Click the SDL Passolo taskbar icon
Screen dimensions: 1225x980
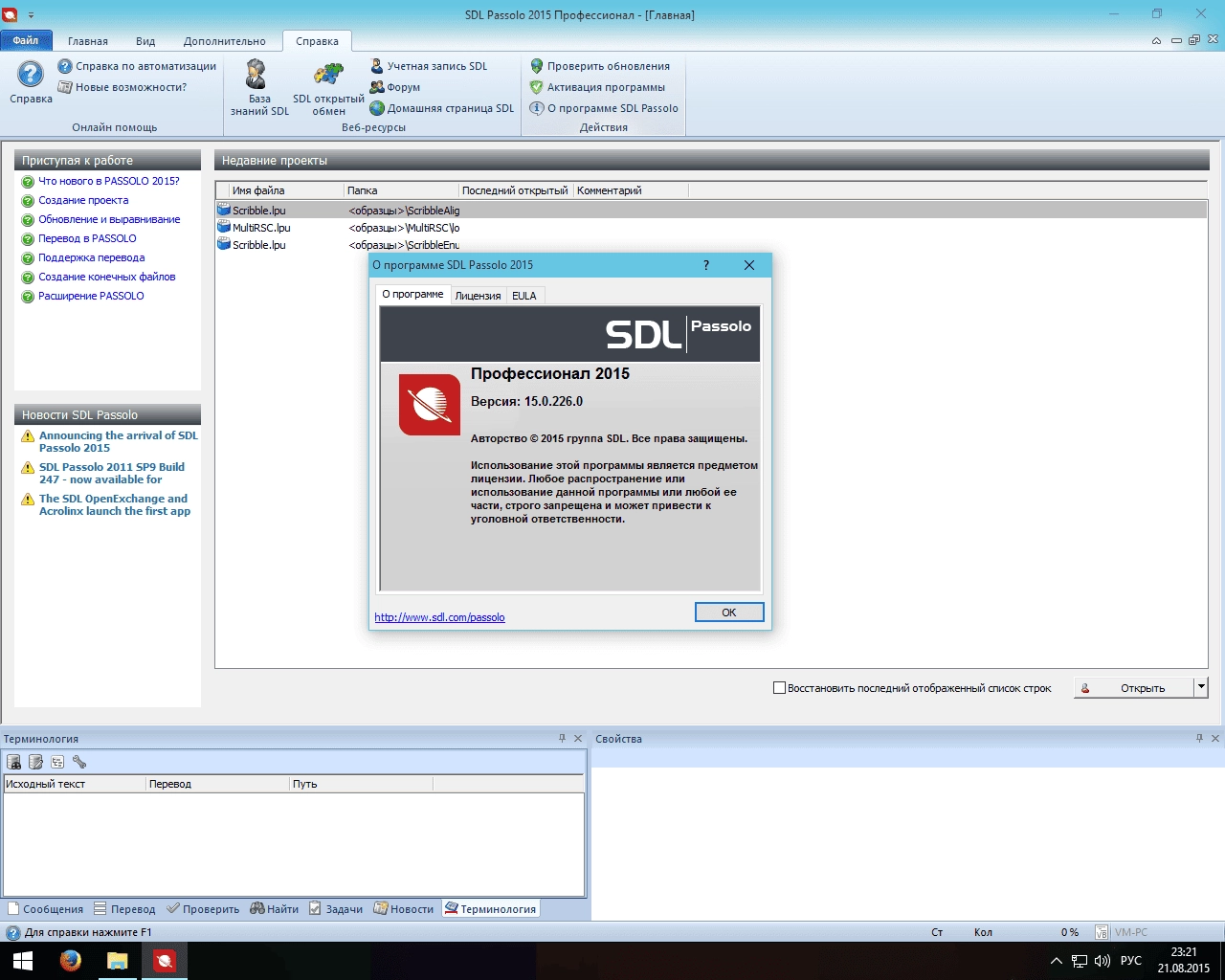(x=165, y=961)
